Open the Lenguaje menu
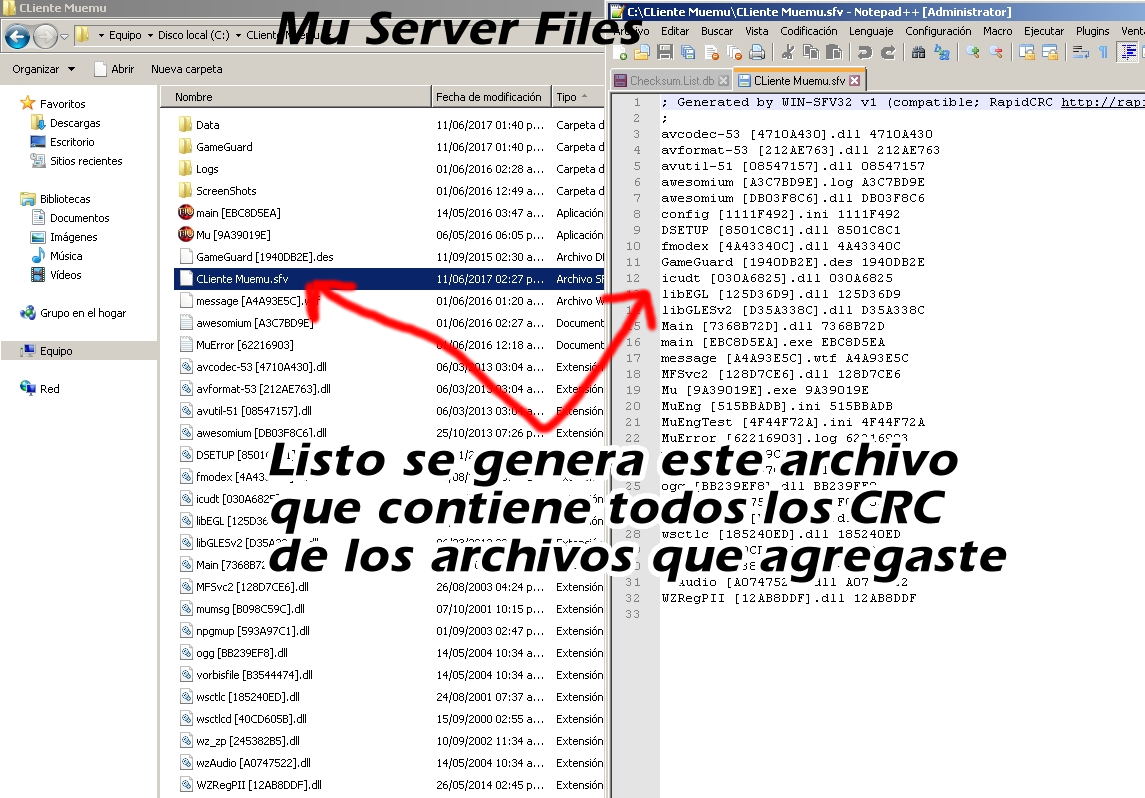The image size is (1145, 798). click(870, 31)
